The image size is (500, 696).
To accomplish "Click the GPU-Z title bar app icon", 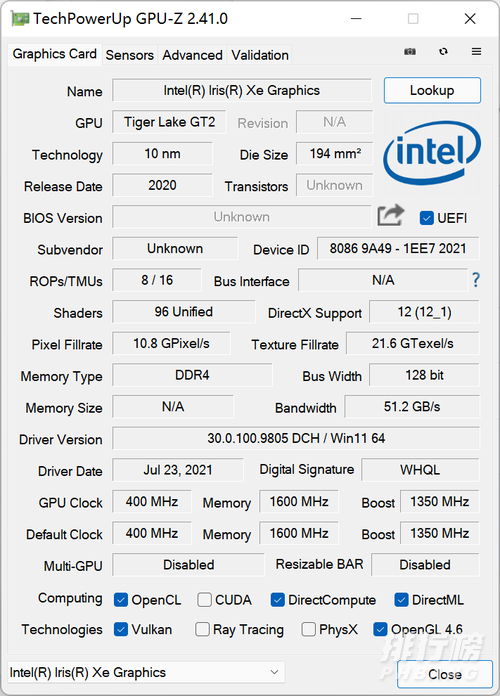I will pyautogui.click(x=20, y=19).
